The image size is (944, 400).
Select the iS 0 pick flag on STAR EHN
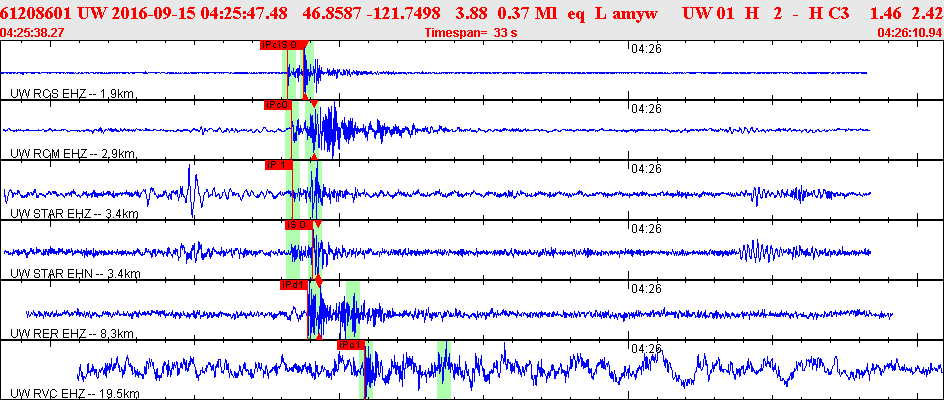pos(299,225)
